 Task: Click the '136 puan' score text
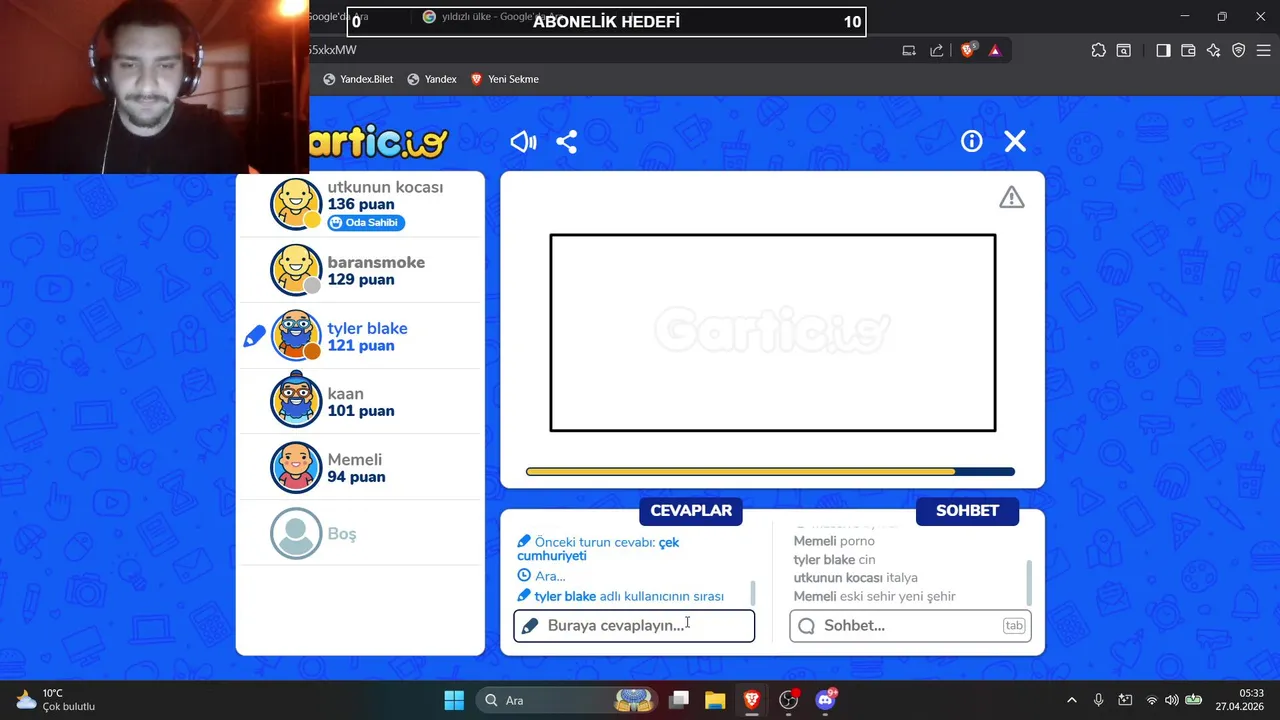pos(361,204)
